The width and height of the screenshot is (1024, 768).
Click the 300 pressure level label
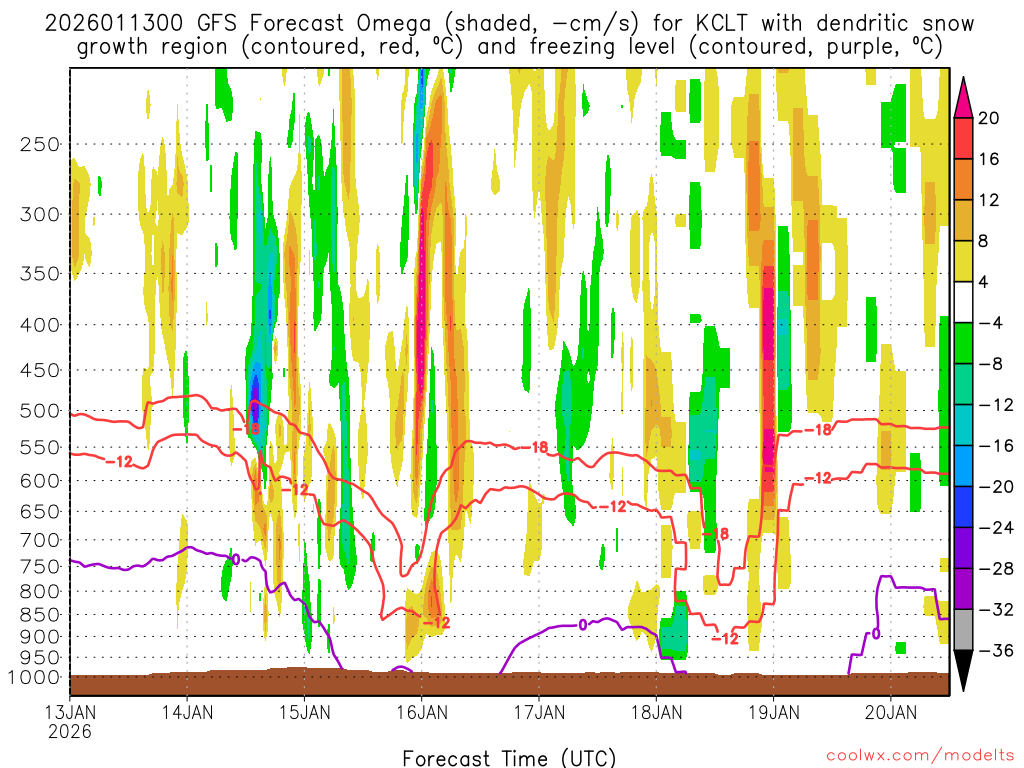point(40,214)
